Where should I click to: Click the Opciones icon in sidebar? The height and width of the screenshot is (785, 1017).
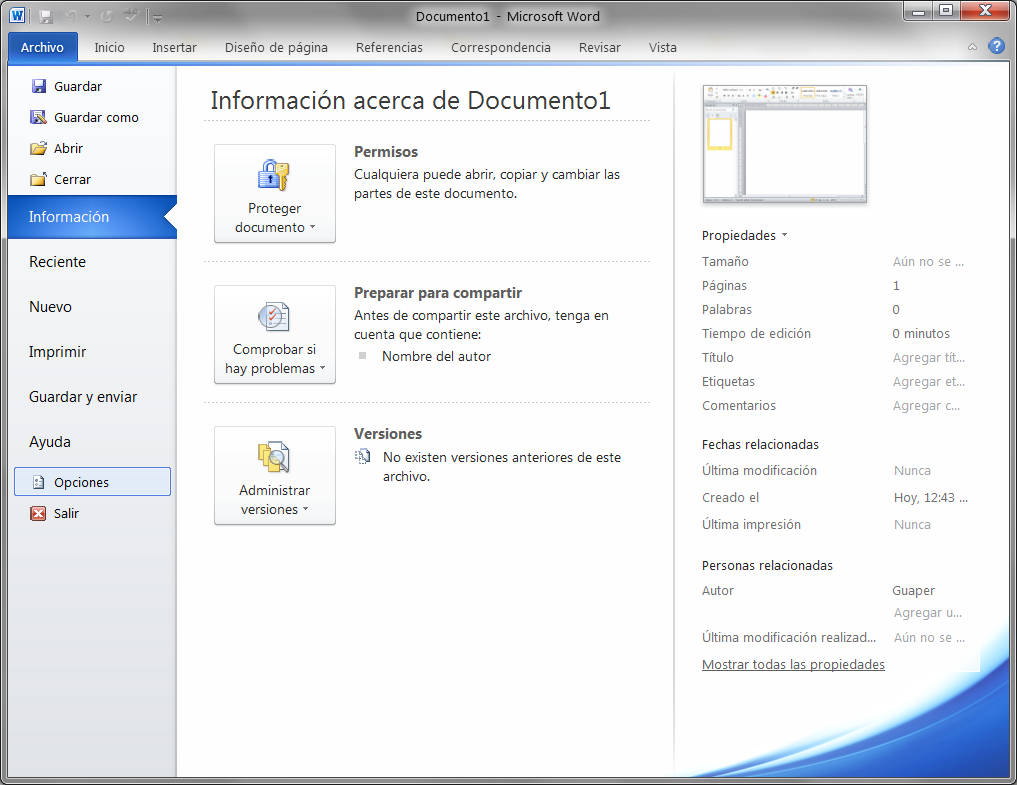pyautogui.click(x=39, y=482)
